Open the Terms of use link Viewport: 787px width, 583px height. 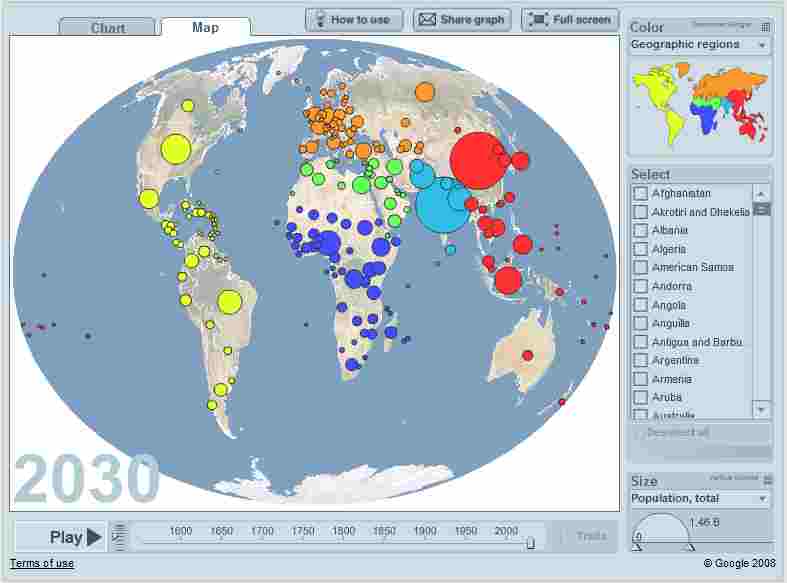coord(42,563)
